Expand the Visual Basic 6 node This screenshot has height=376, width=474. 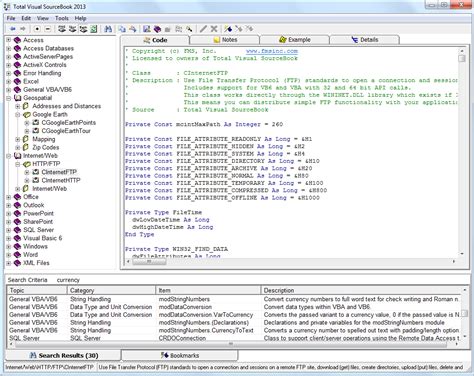(x=9, y=238)
